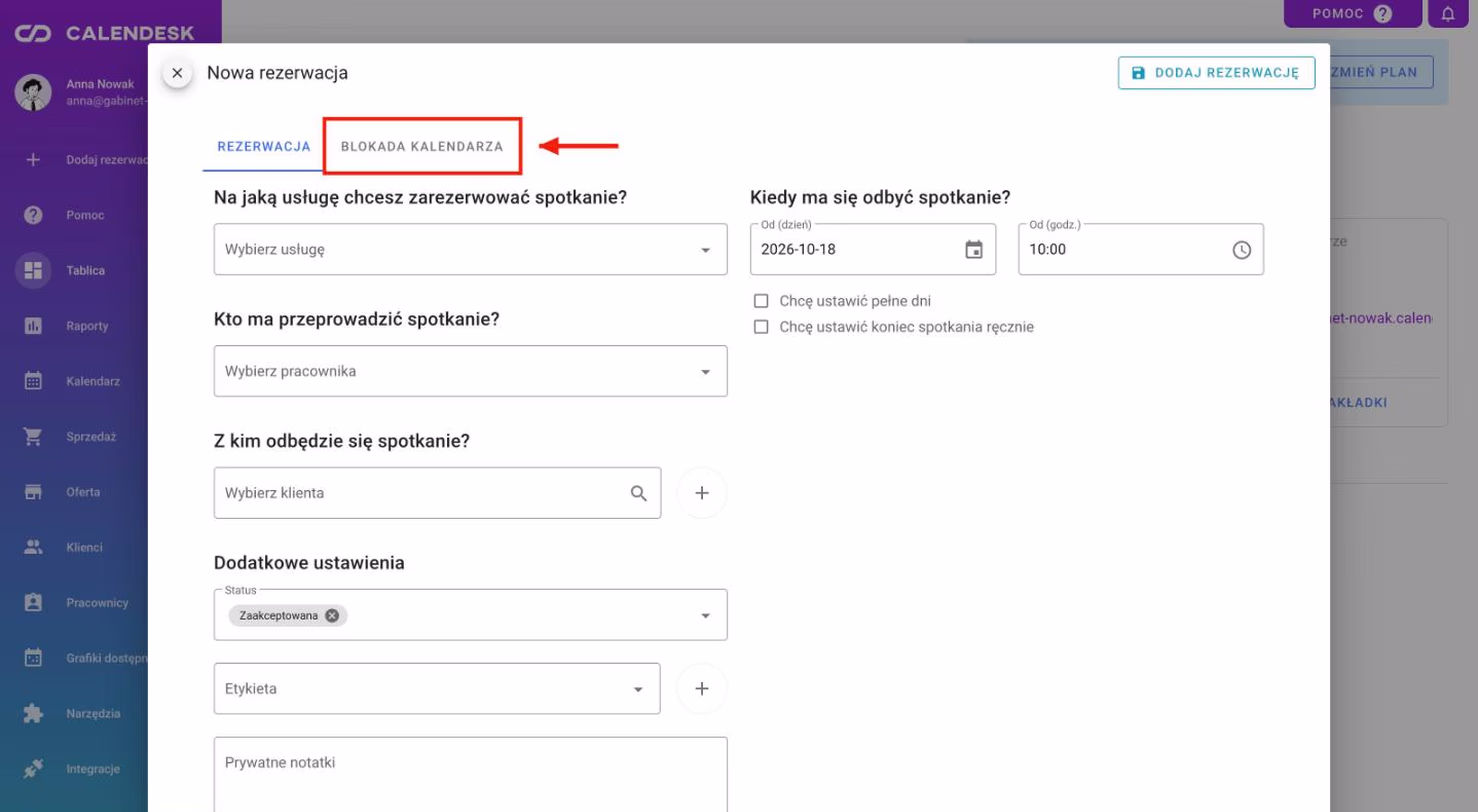Add a new label with the plus next to Etykieta
1478x812 pixels.
tap(702, 689)
